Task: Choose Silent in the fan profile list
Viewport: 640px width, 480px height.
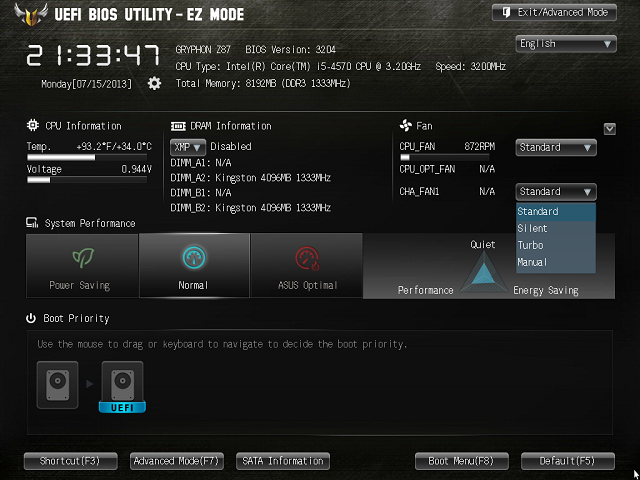Action: coord(556,229)
